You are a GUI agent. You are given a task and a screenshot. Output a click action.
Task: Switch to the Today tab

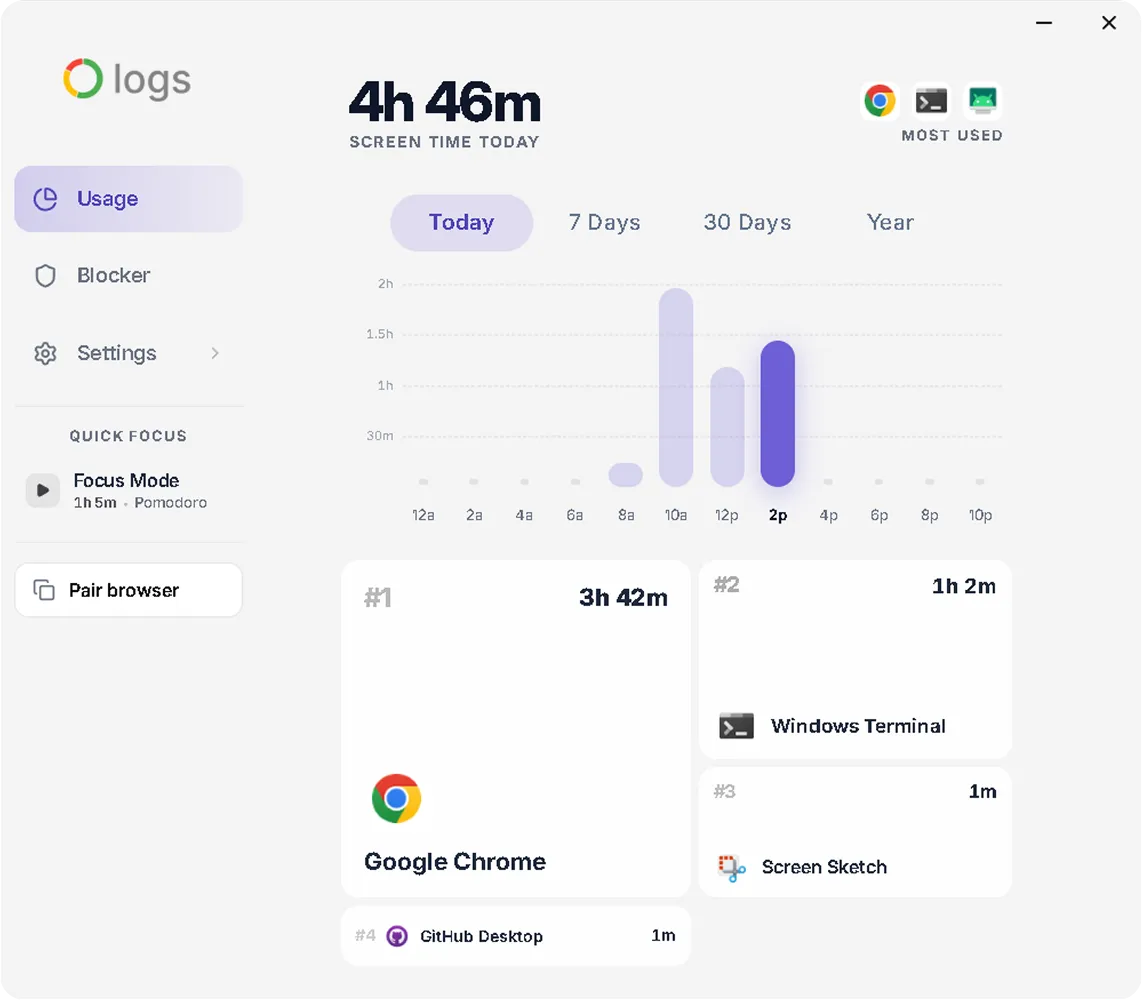click(x=461, y=222)
